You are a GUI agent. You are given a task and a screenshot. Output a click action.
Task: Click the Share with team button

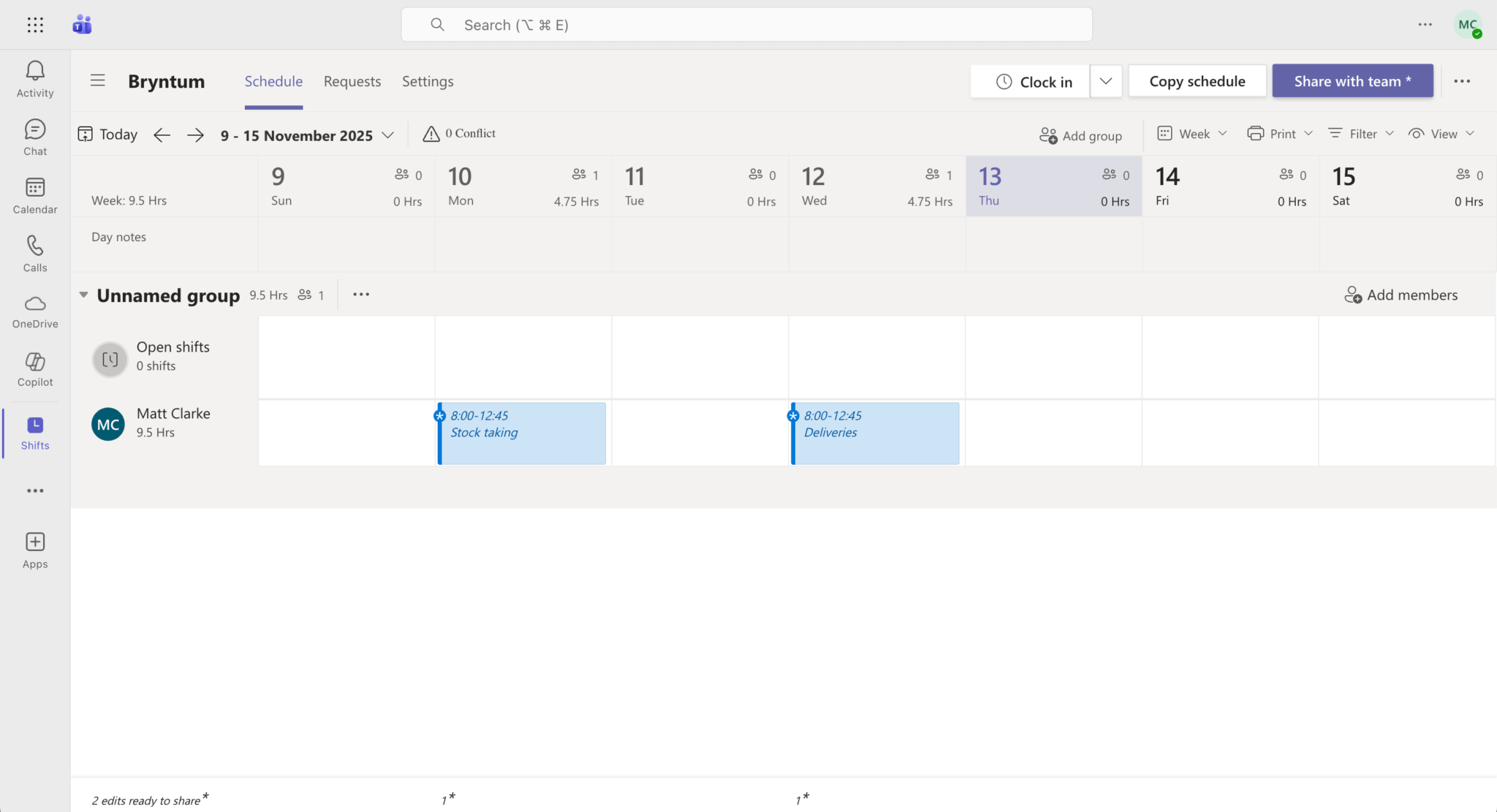[1352, 81]
